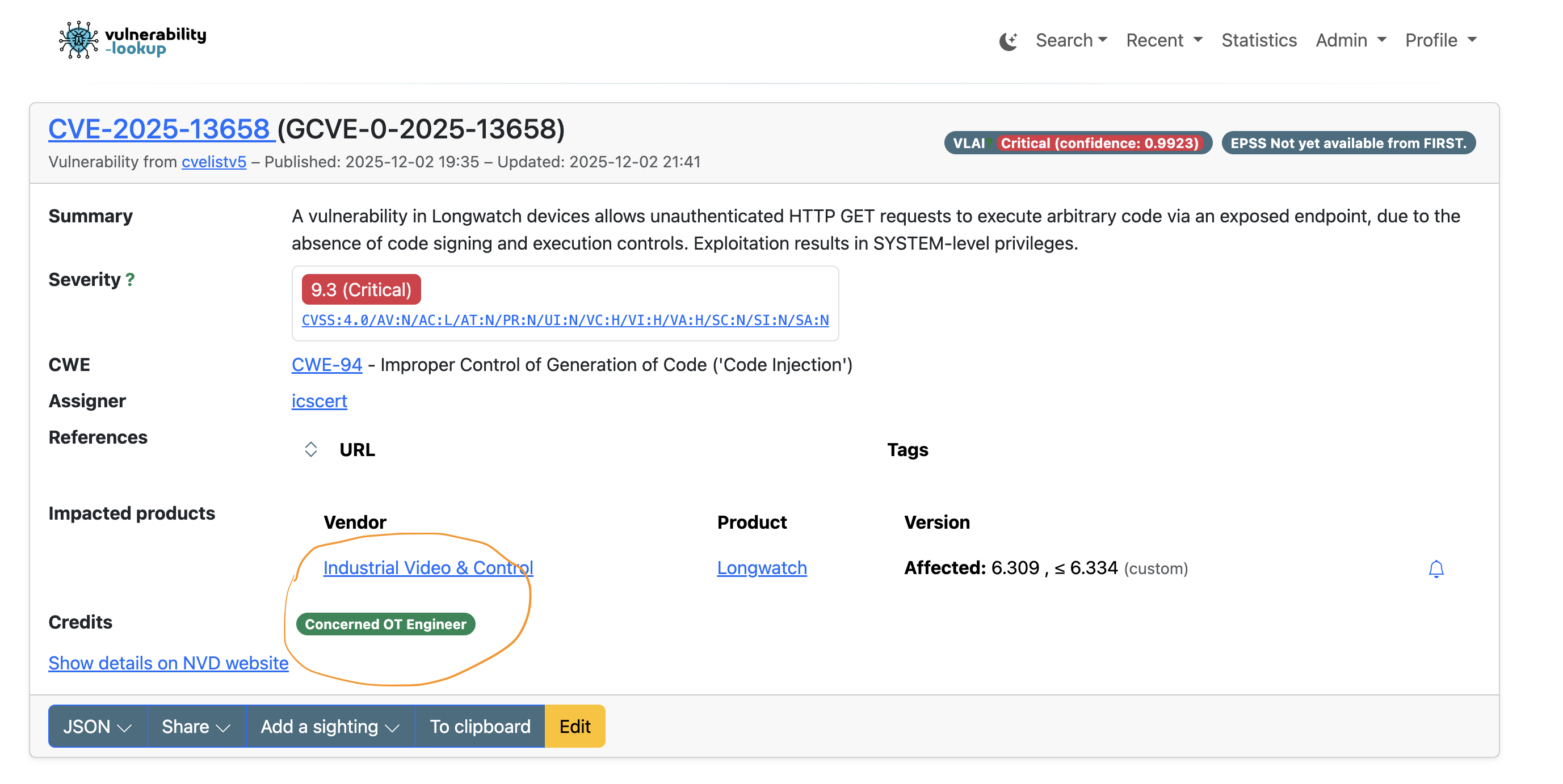Go to the Statistics page

pyautogui.click(x=1258, y=40)
